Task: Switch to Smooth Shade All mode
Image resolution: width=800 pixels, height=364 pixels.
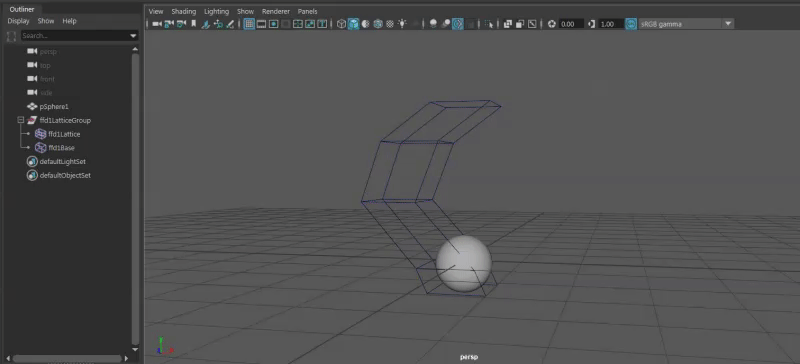Action: (x=354, y=24)
